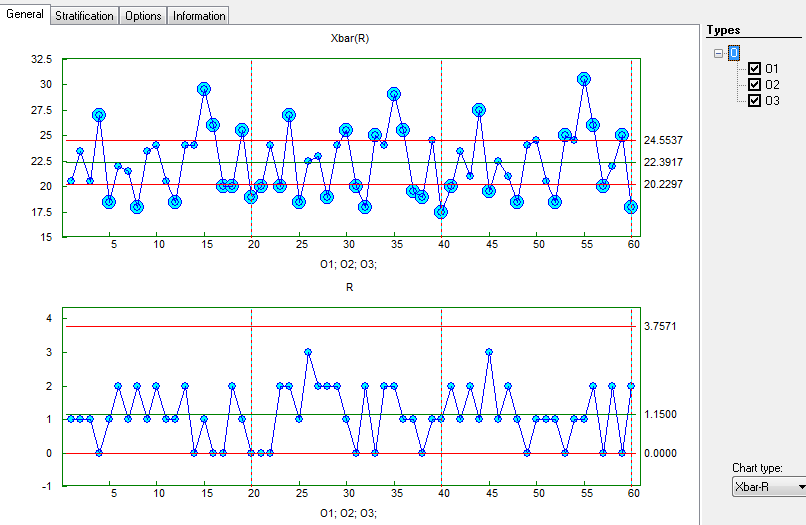
Task: Click the Xbar data point at sample 15
Action: (x=204, y=89)
